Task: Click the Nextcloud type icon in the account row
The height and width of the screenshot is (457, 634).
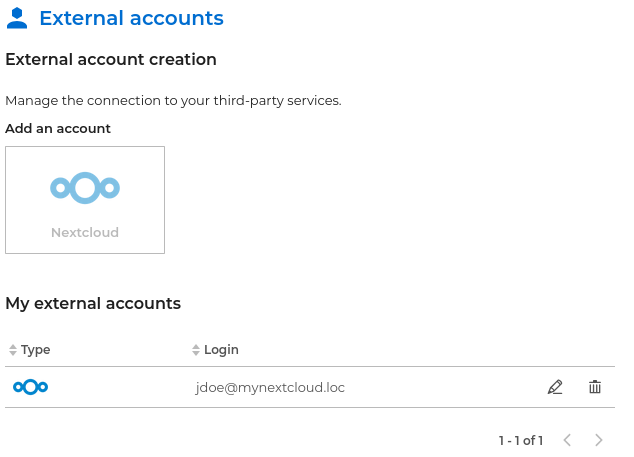Action: point(30,387)
